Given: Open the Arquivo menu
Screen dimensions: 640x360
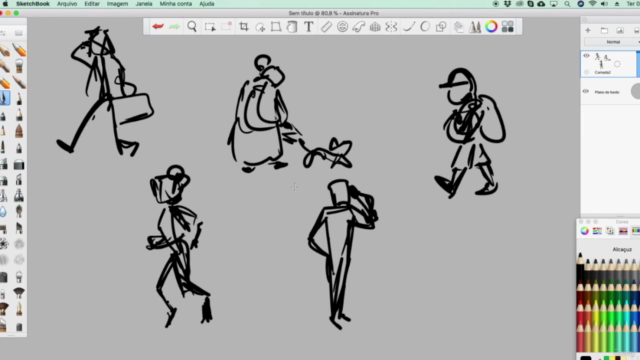Looking at the screenshot, I should tap(67, 4).
